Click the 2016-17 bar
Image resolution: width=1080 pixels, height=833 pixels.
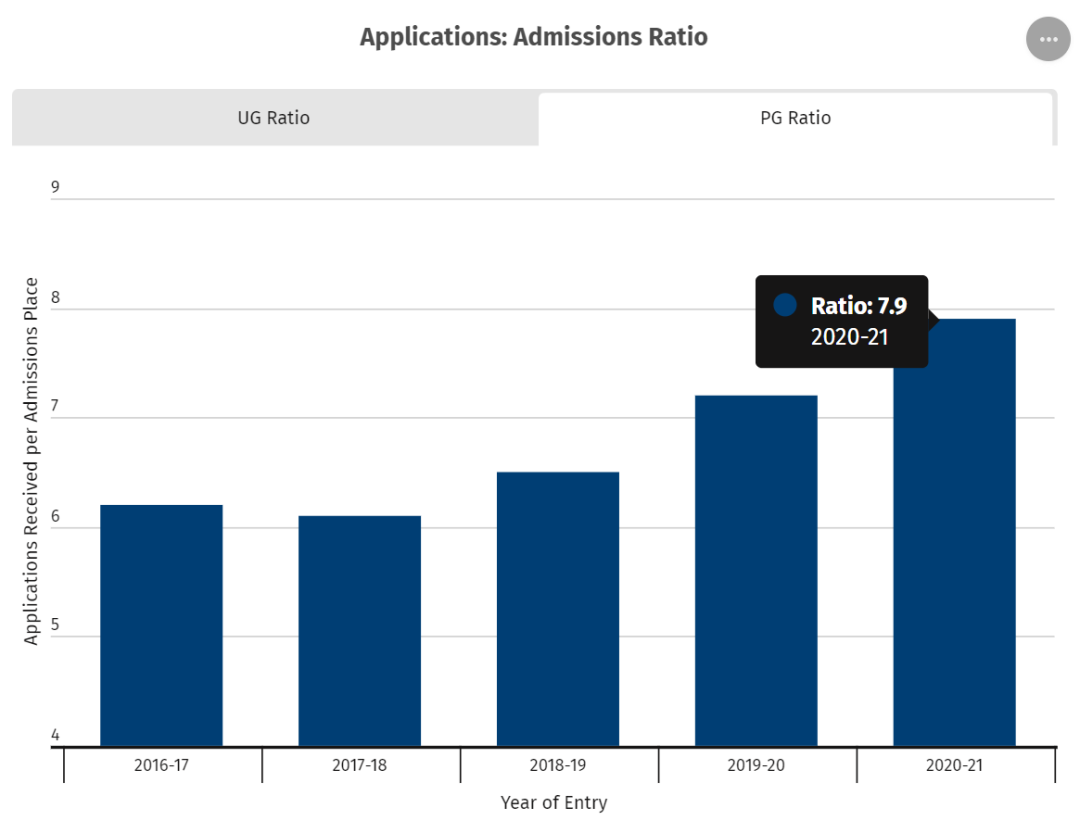pyautogui.click(x=161, y=626)
